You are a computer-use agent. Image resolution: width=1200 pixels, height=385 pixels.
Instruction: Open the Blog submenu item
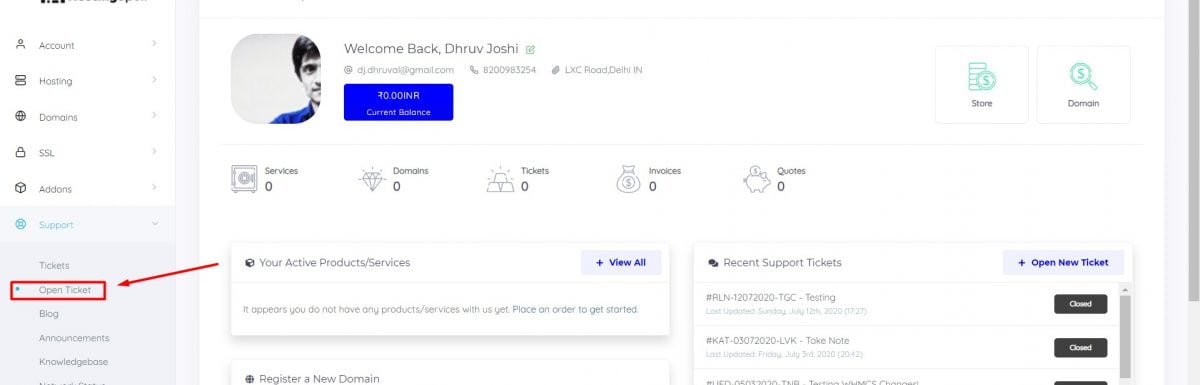pos(49,314)
